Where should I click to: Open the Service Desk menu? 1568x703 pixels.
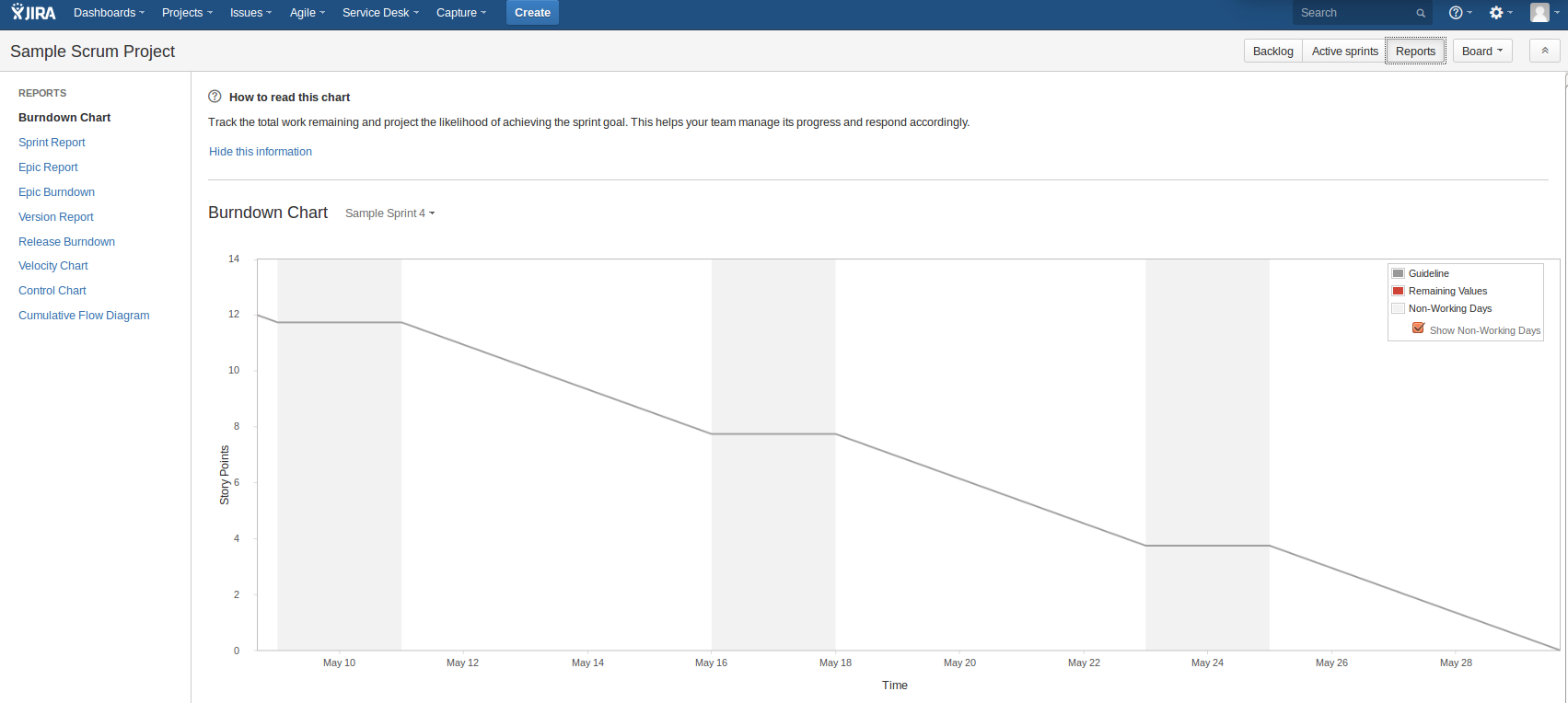click(379, 13)
